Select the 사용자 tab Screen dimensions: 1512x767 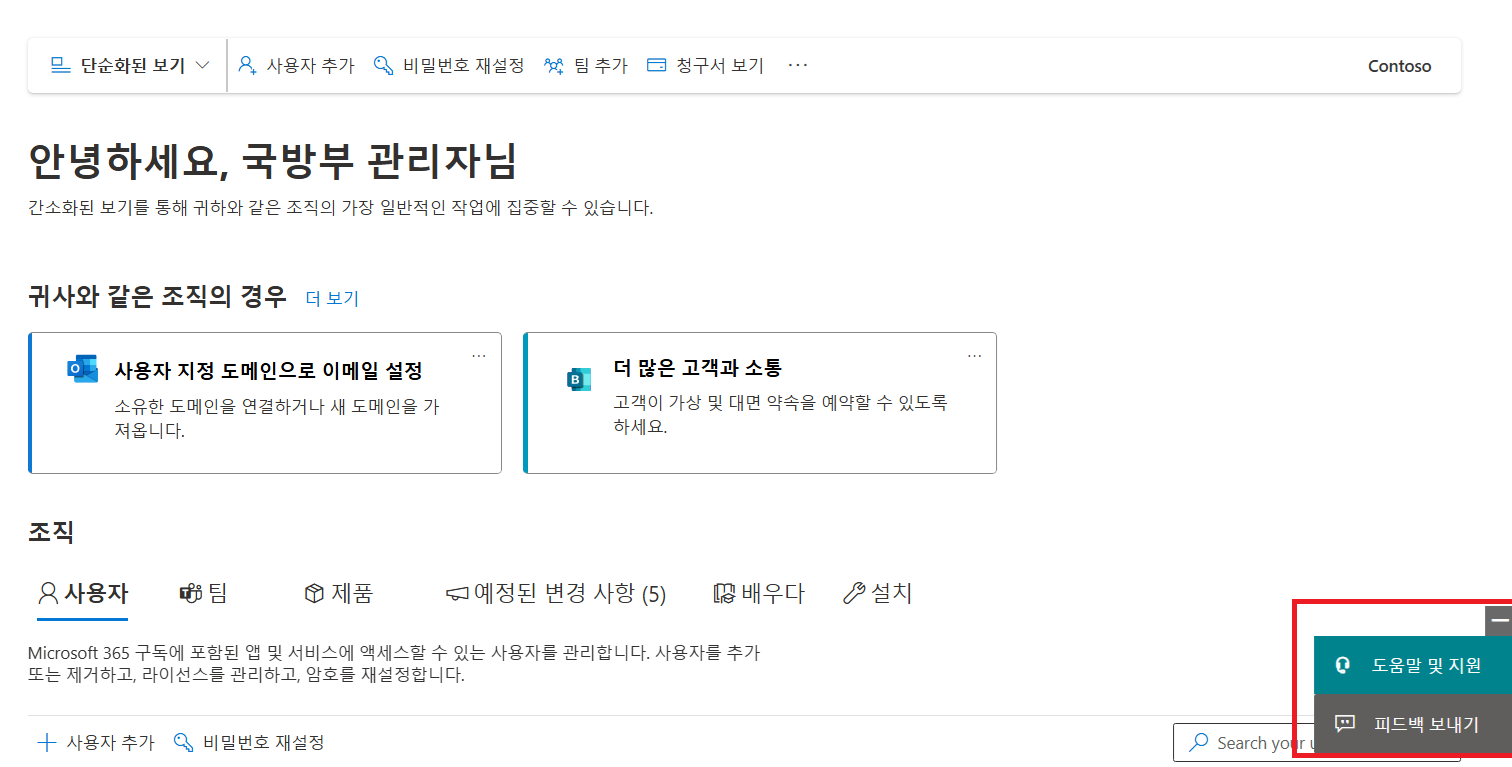pos(83,593)
